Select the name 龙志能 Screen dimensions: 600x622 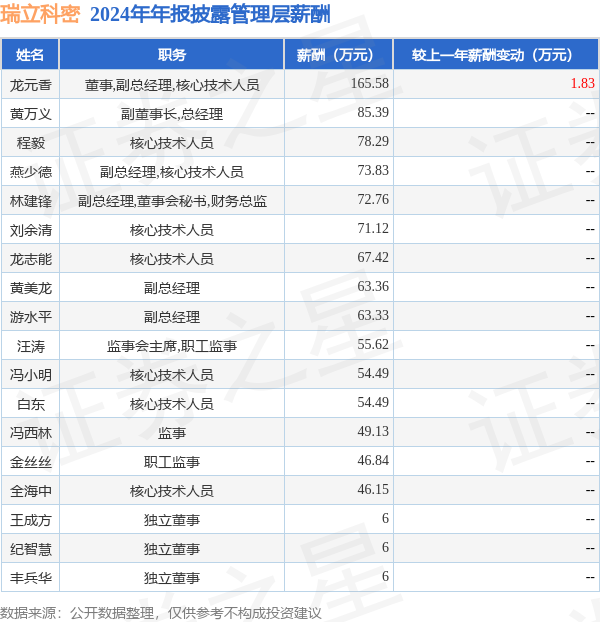(x=31, y=259)
